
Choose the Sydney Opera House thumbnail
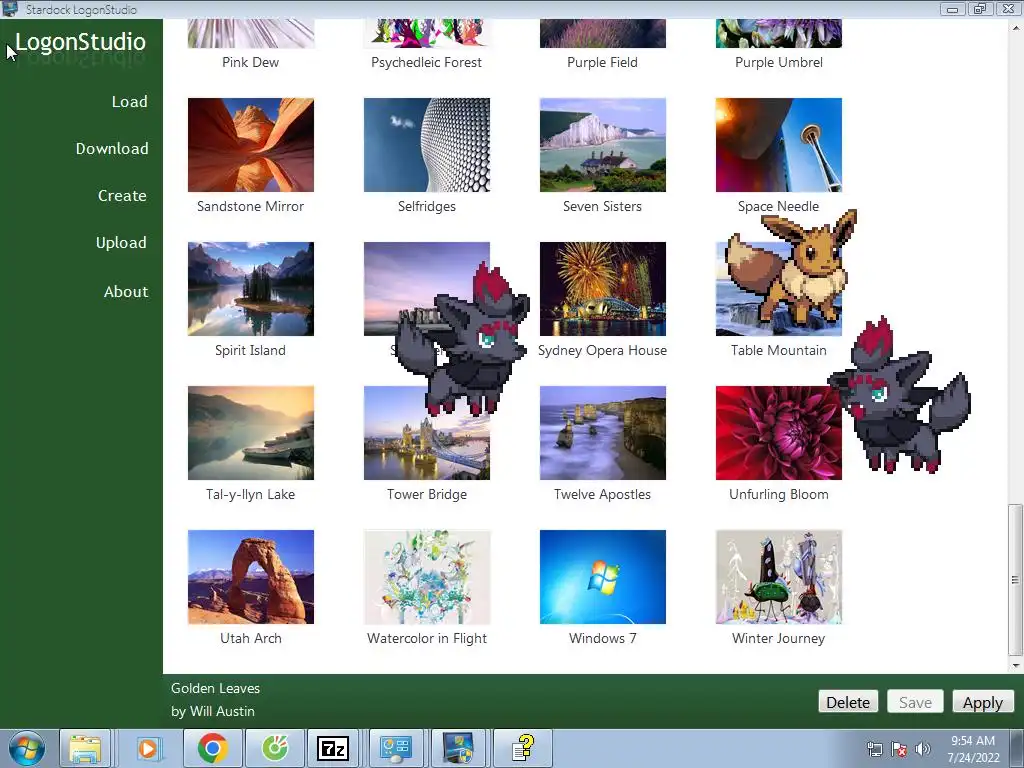coord(603,289)
